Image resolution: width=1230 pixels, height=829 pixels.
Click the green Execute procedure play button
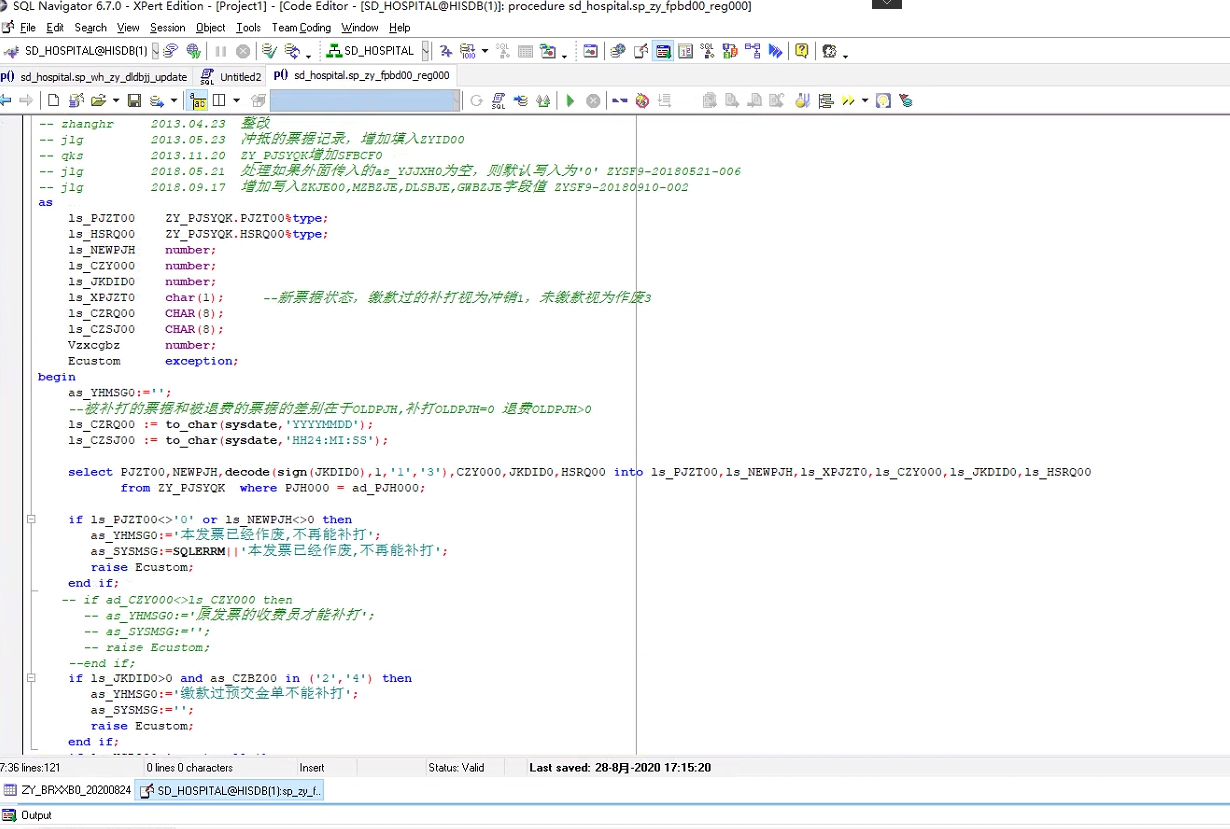pyautogui.click(x=570, y=101)
